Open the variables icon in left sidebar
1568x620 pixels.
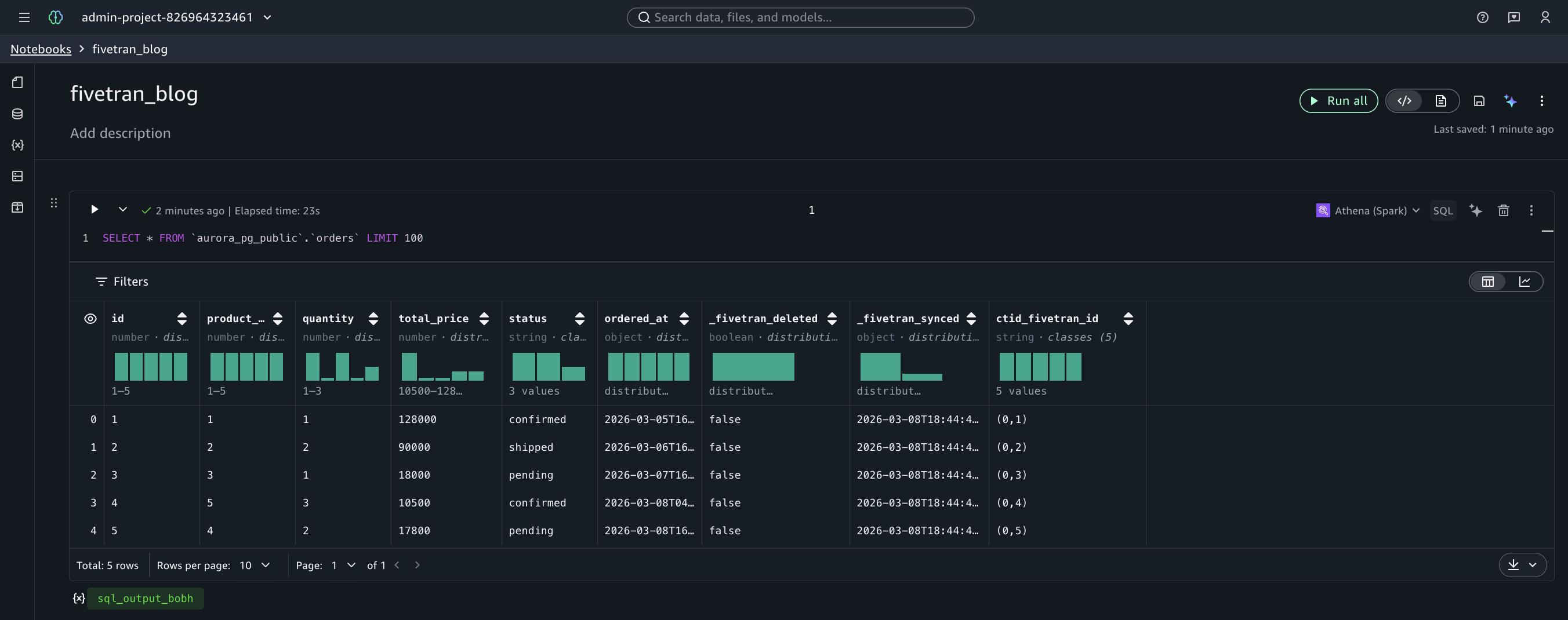click(17, 145)
